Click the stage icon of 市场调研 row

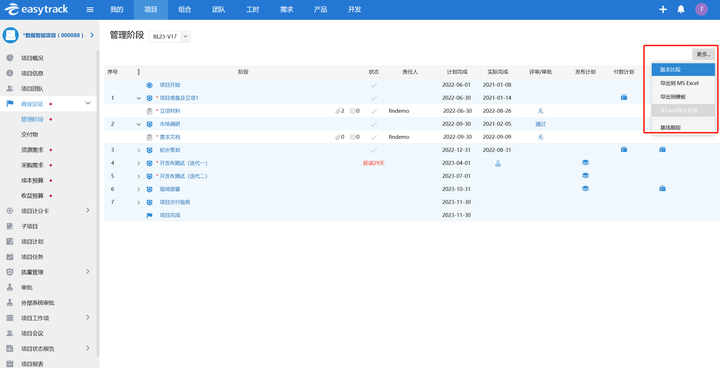[x=149, y=124]
